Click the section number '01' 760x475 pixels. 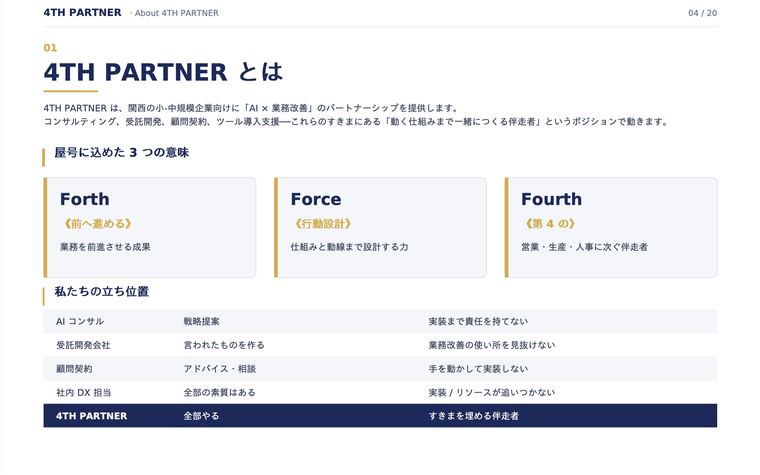[50, 48]
